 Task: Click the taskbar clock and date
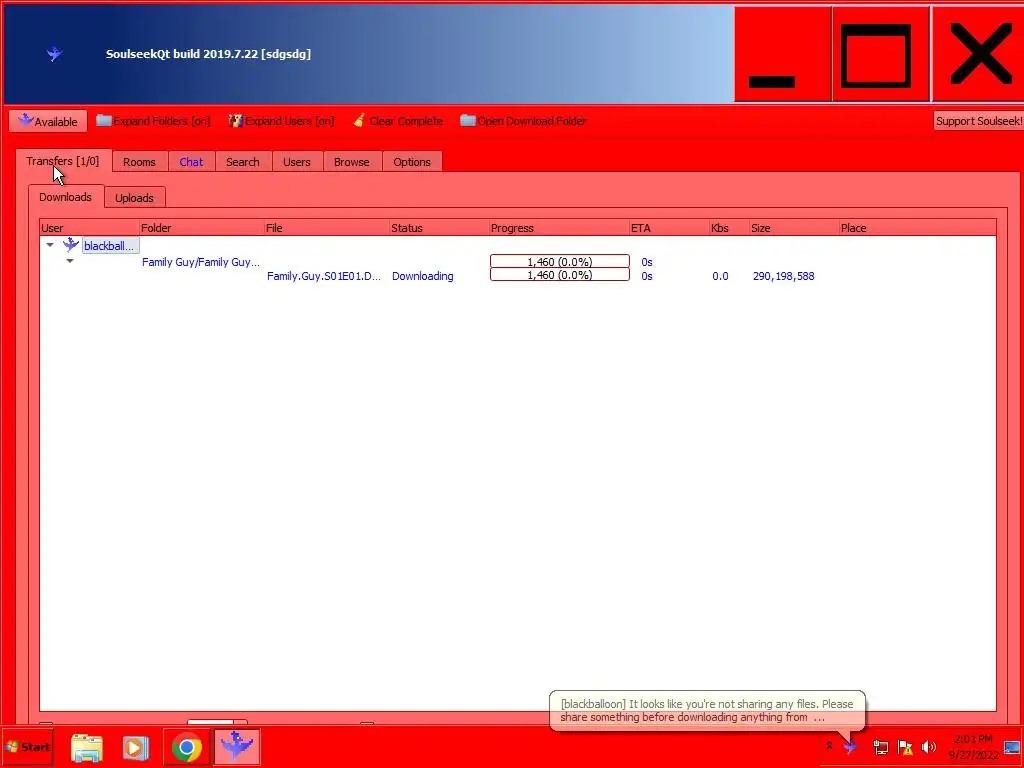click(x=974, y=747)
